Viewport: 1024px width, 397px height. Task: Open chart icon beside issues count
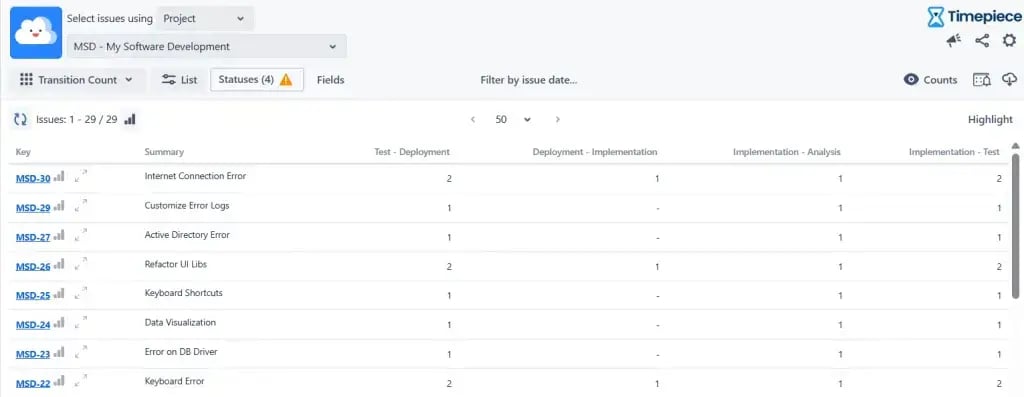(130, 119)
